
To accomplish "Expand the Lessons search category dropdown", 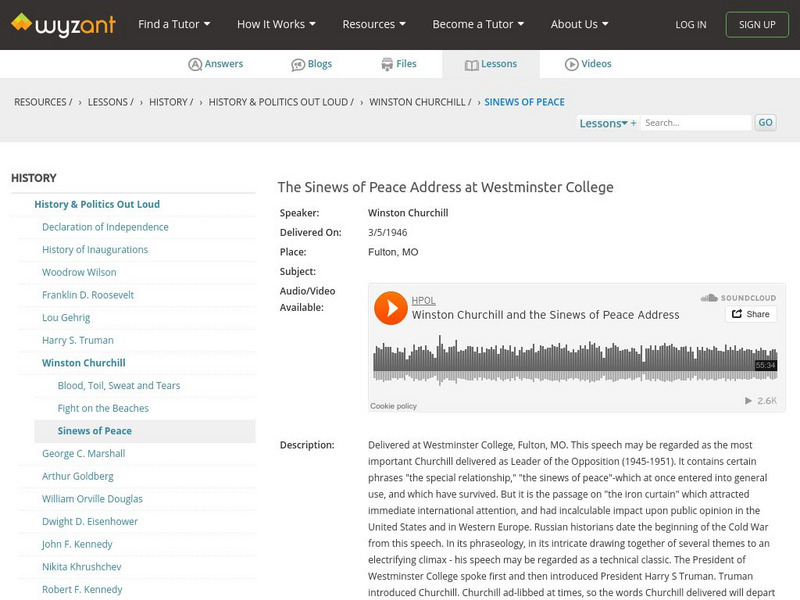I will 603,123.
